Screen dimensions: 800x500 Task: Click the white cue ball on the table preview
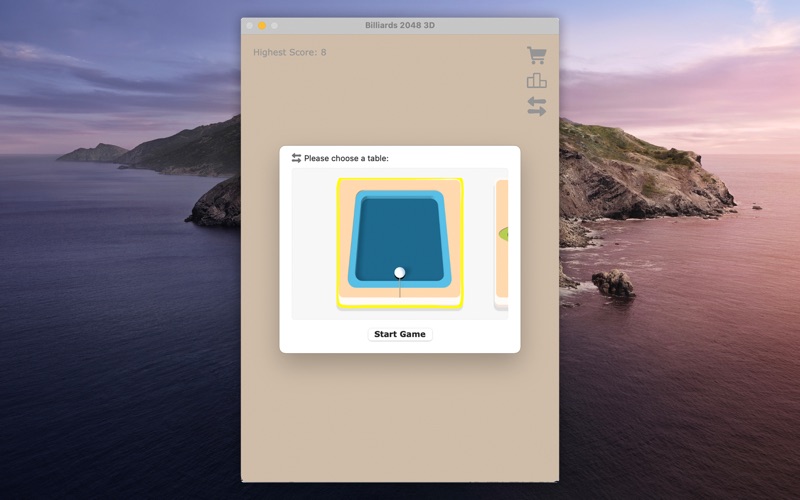[400, 272]
